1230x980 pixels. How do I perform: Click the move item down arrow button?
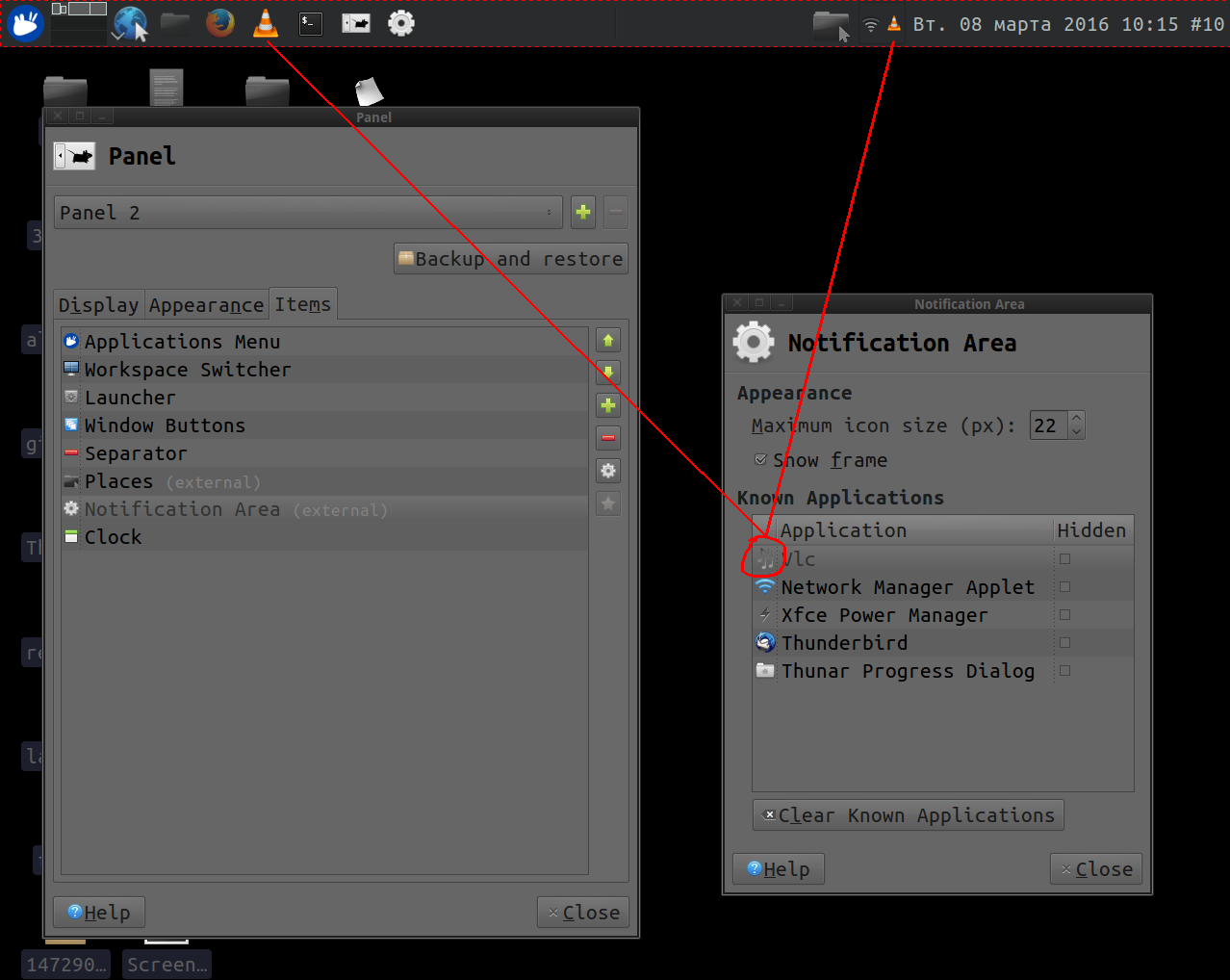[x=608, y=373]
